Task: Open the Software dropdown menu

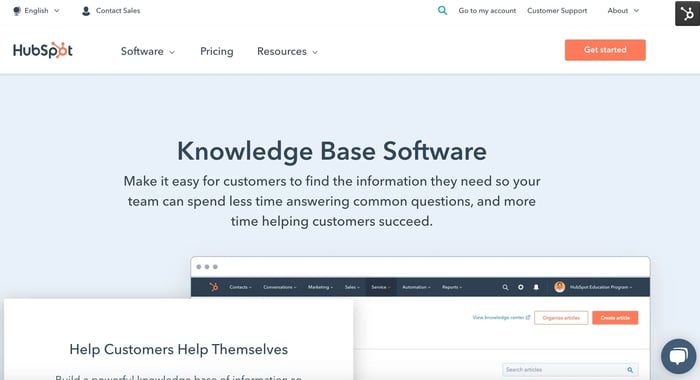Action: tap(148, 51)
